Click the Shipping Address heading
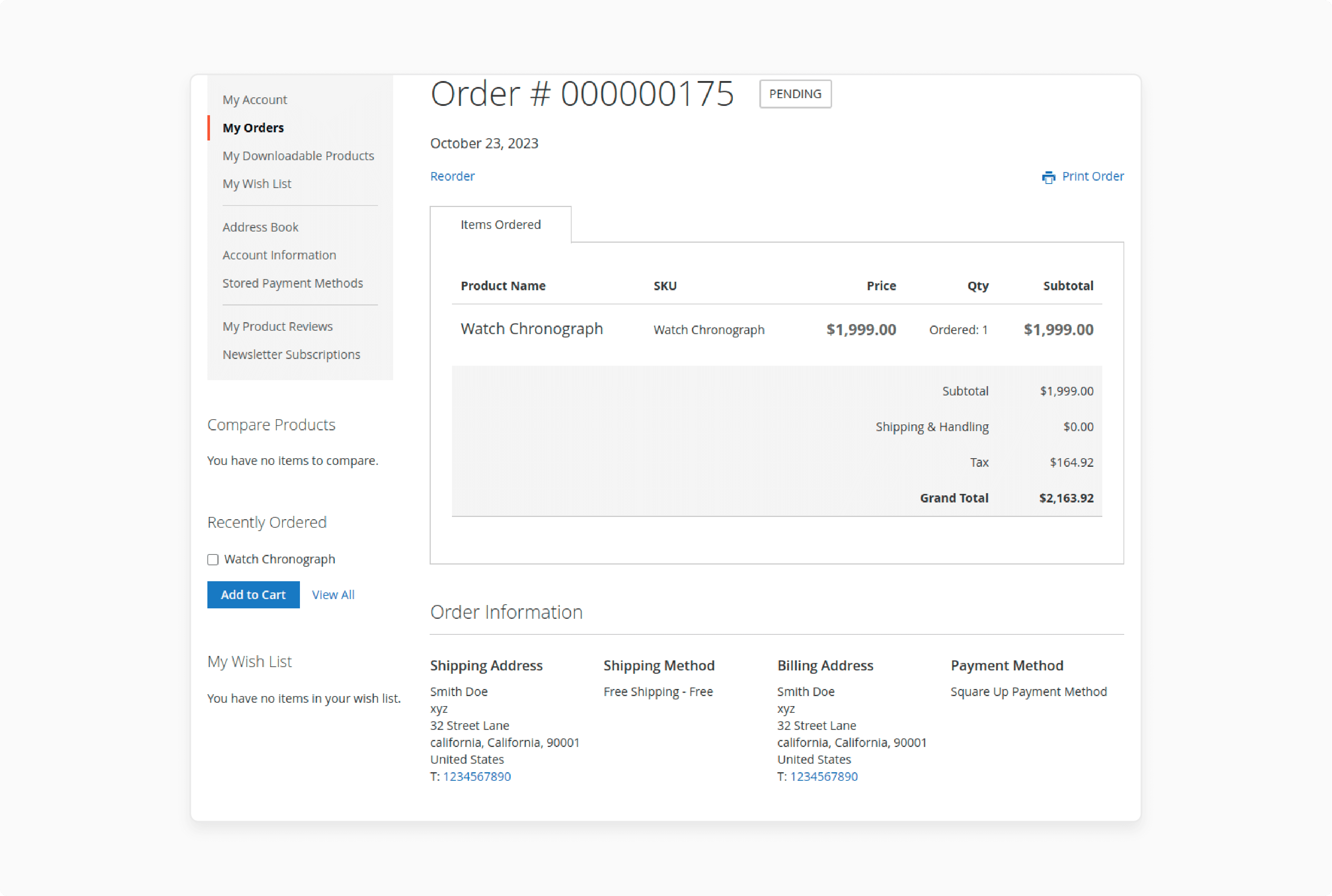Image resolution: width=1332 pixels, height=896 pixels. pos(486,665)
